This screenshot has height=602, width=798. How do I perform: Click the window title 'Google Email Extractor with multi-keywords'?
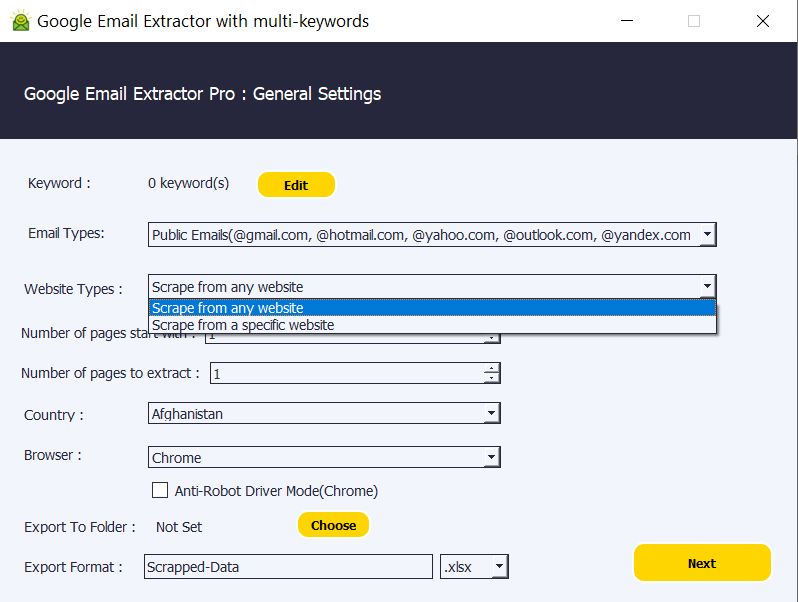[x=203, y=21]
